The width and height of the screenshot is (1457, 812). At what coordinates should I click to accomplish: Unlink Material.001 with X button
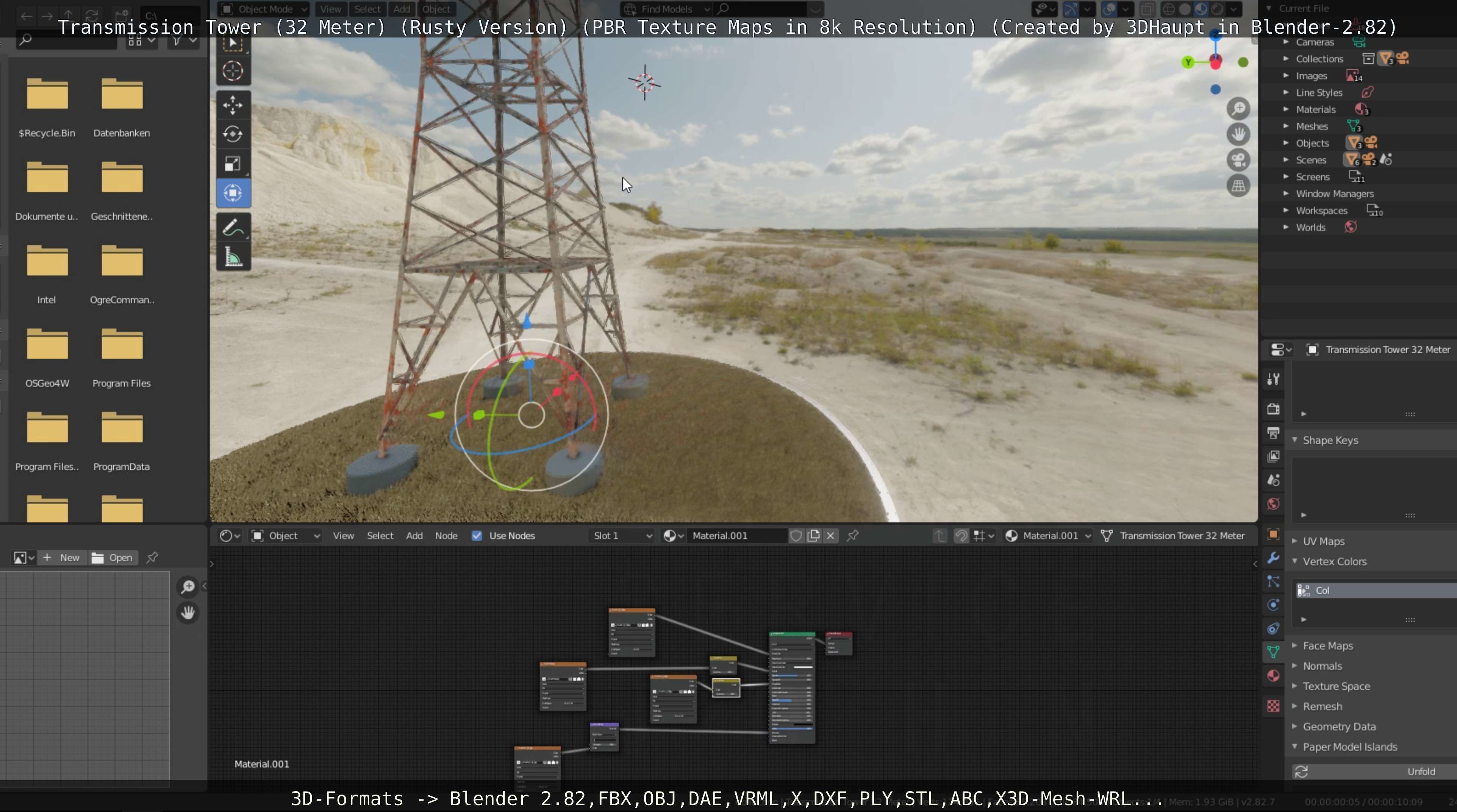(x=830, y=536)
